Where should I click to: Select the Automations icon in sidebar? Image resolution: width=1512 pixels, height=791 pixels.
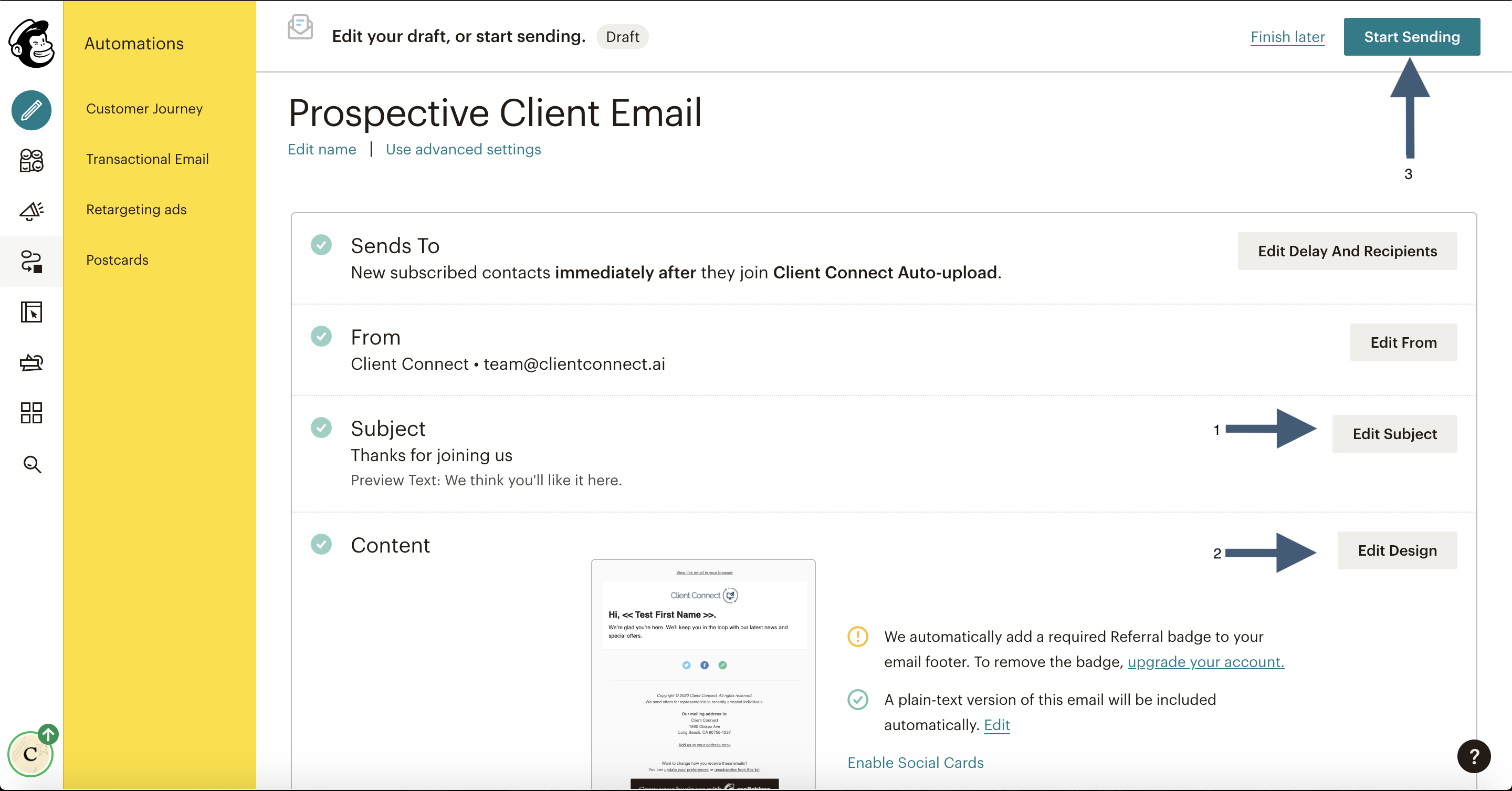point(31,262)
